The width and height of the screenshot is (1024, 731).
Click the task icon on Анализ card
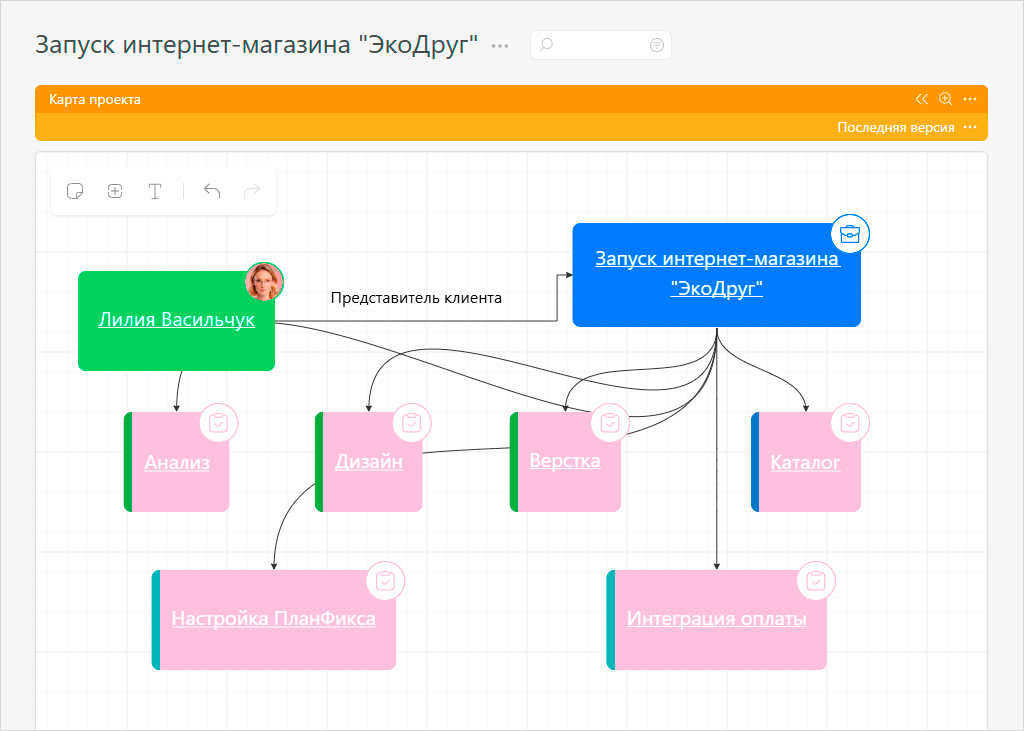click(x=218, y=423)
